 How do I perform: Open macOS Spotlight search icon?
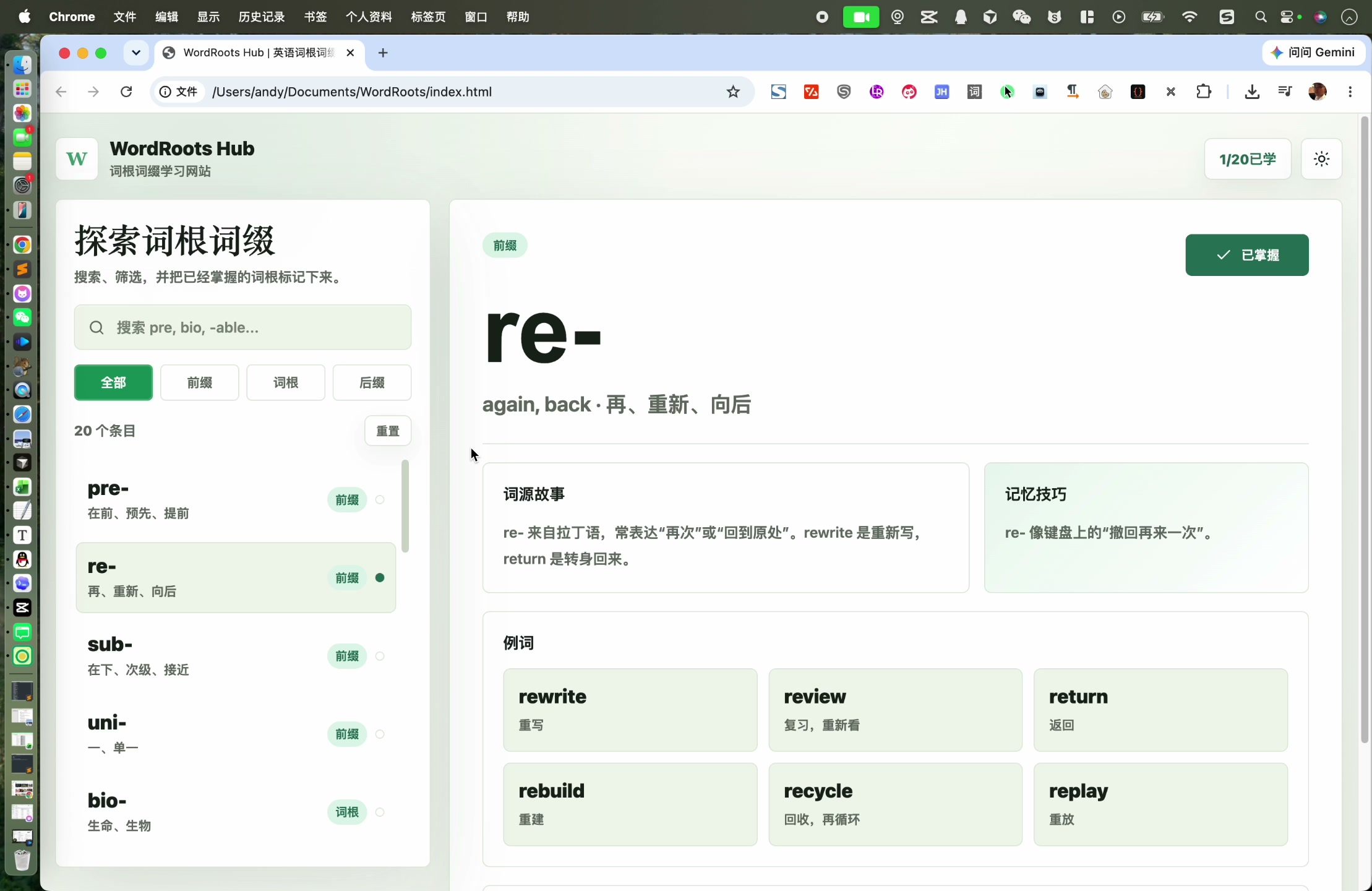pos(1261,17)
